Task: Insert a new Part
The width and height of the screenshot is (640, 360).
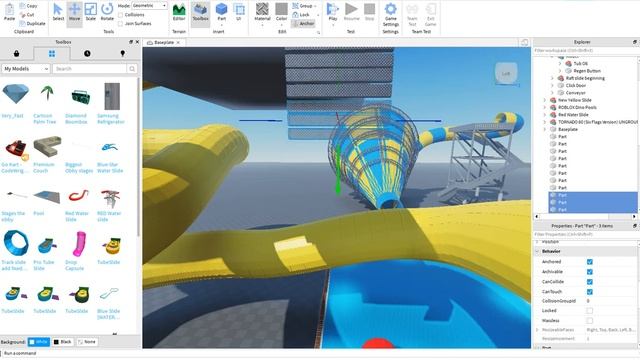Action: [x=221, y=11]
